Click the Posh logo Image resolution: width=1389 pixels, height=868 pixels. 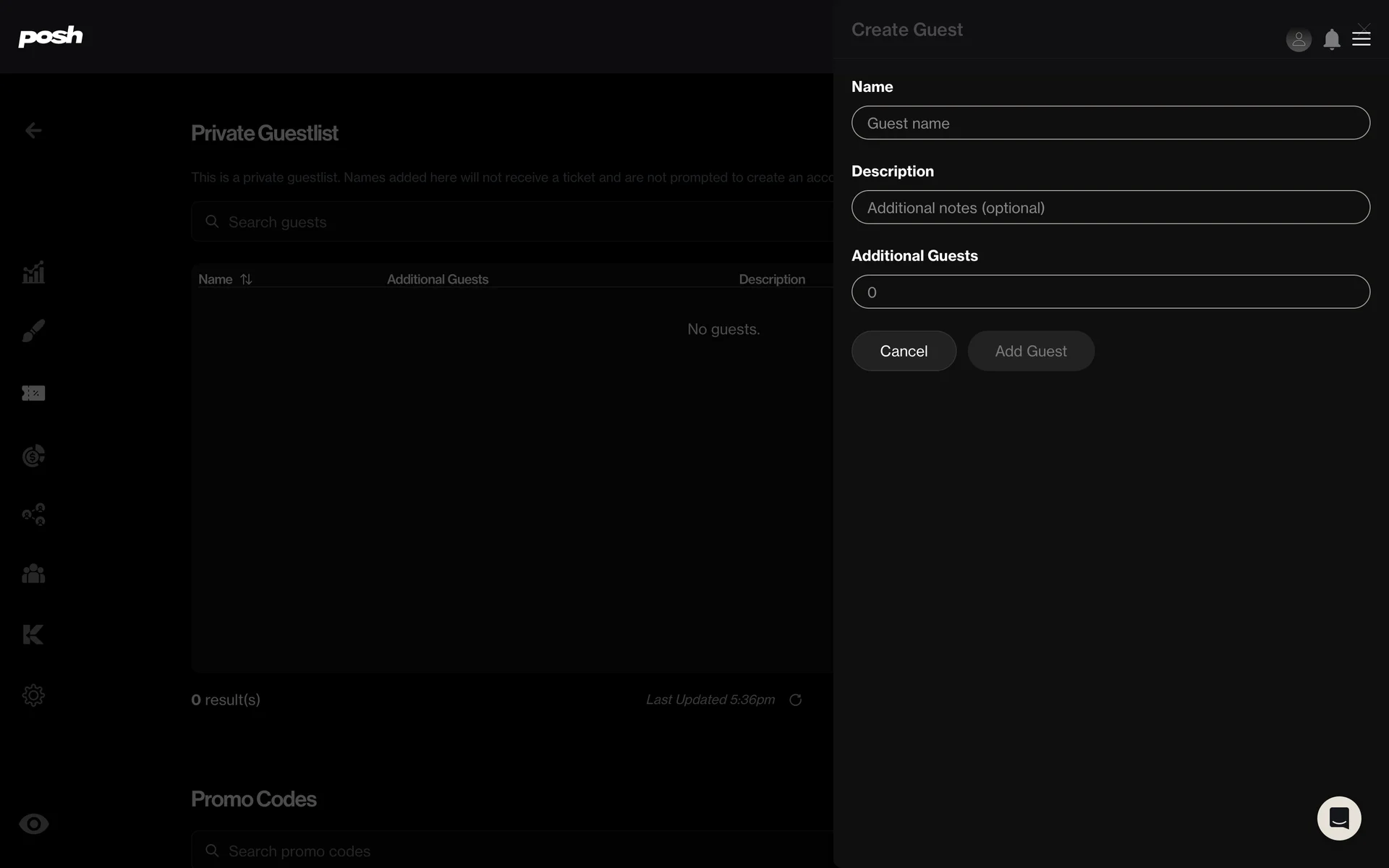coord(50,36)
